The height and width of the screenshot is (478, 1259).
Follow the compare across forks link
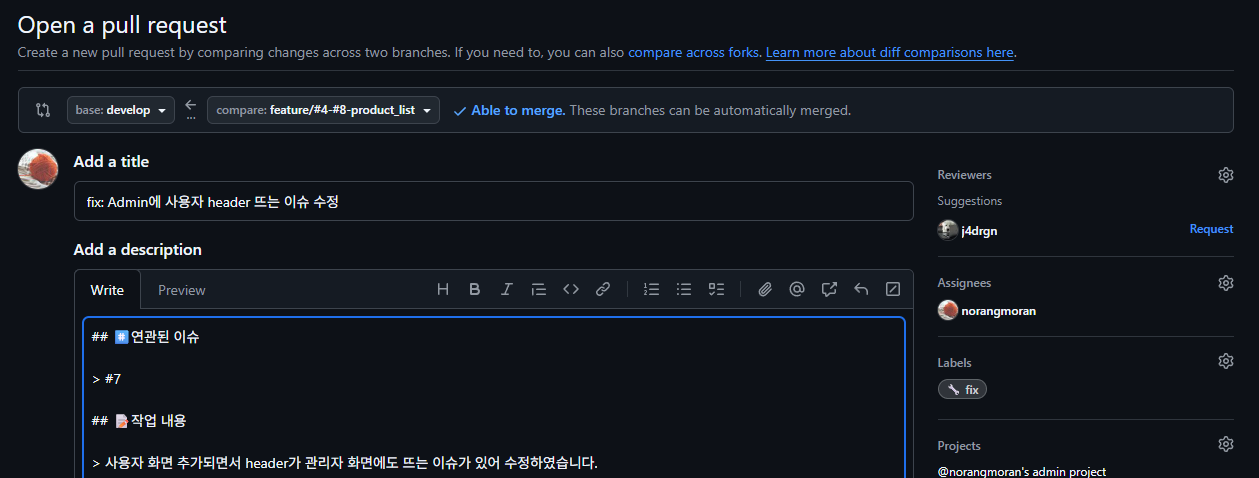coord(694,52)
